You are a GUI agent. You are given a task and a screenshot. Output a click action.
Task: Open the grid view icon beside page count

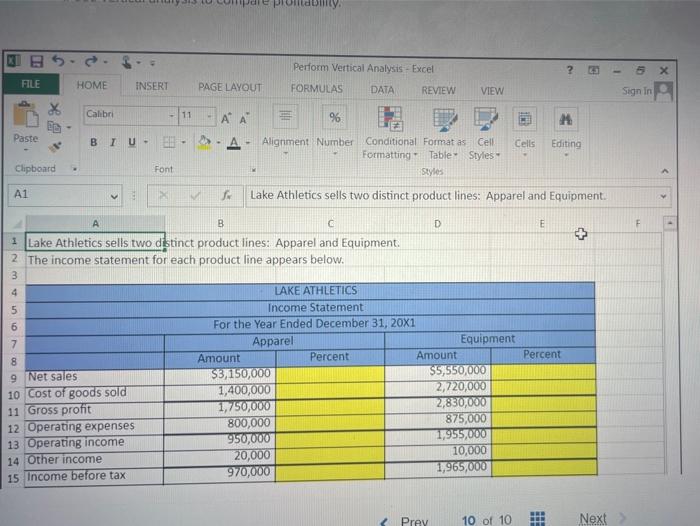click(538, 518)
